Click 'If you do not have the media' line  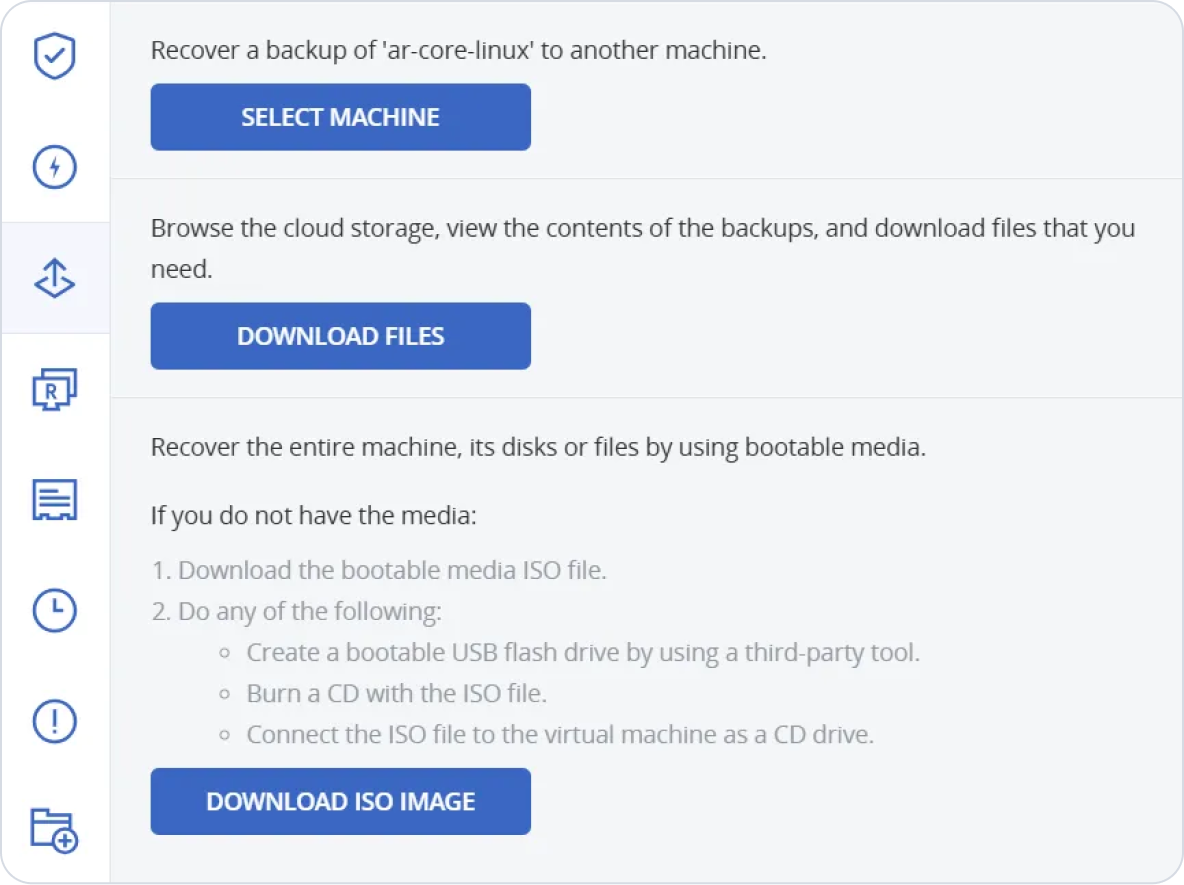click(313, 517)
